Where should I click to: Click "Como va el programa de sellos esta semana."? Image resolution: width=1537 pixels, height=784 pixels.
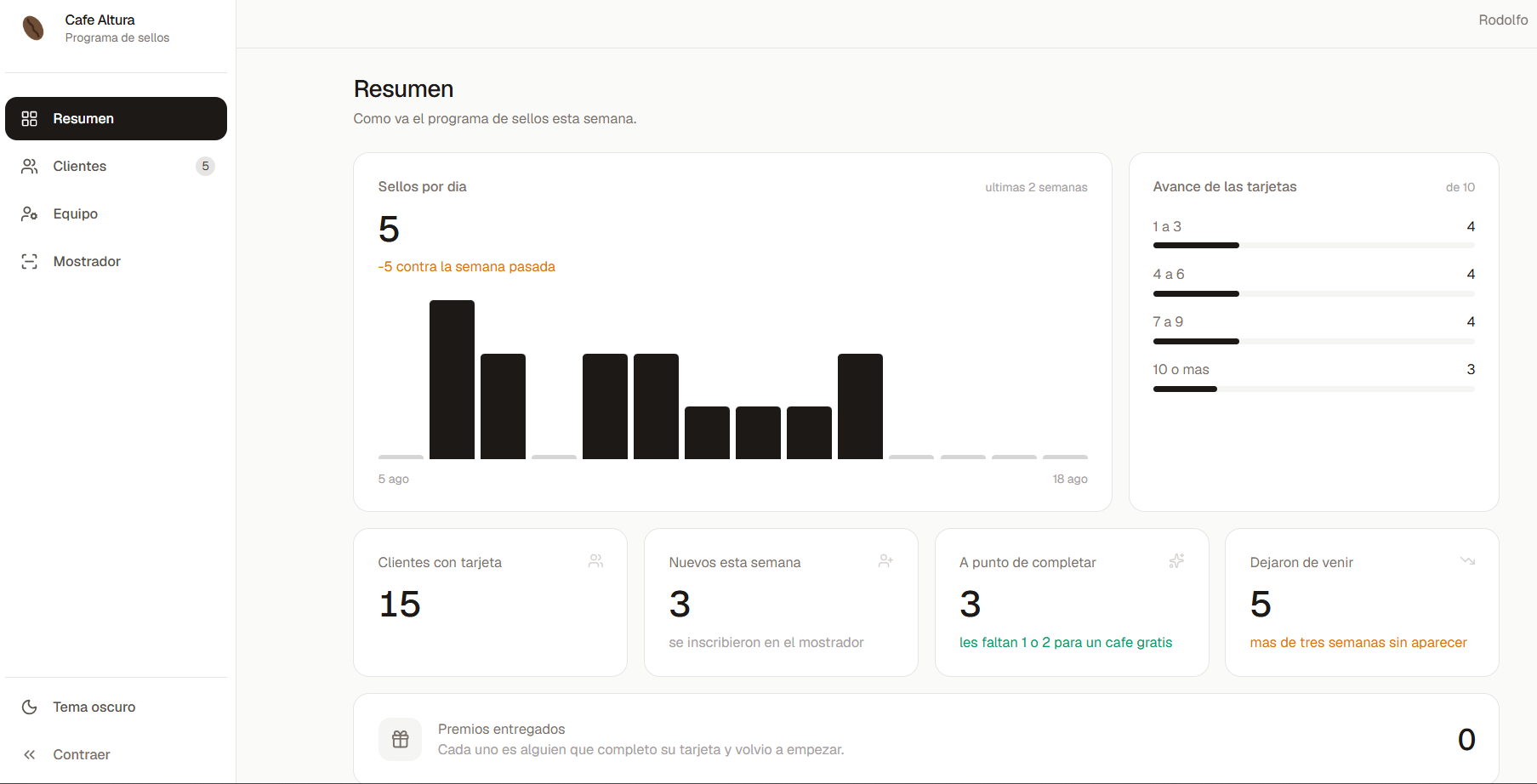tap(495, 118)
